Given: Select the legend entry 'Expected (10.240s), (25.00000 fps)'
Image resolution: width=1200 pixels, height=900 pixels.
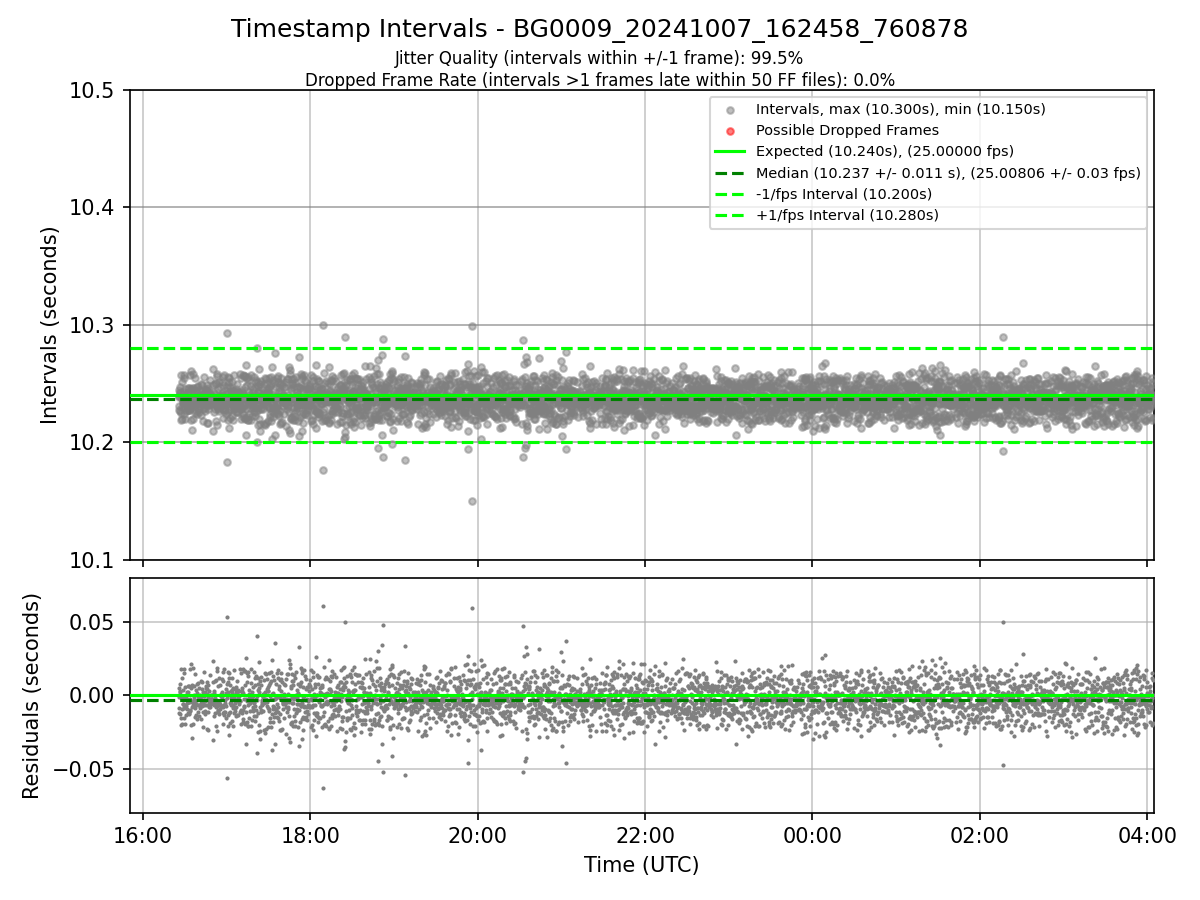Looking at the screenshot, I should click(885, 151).
